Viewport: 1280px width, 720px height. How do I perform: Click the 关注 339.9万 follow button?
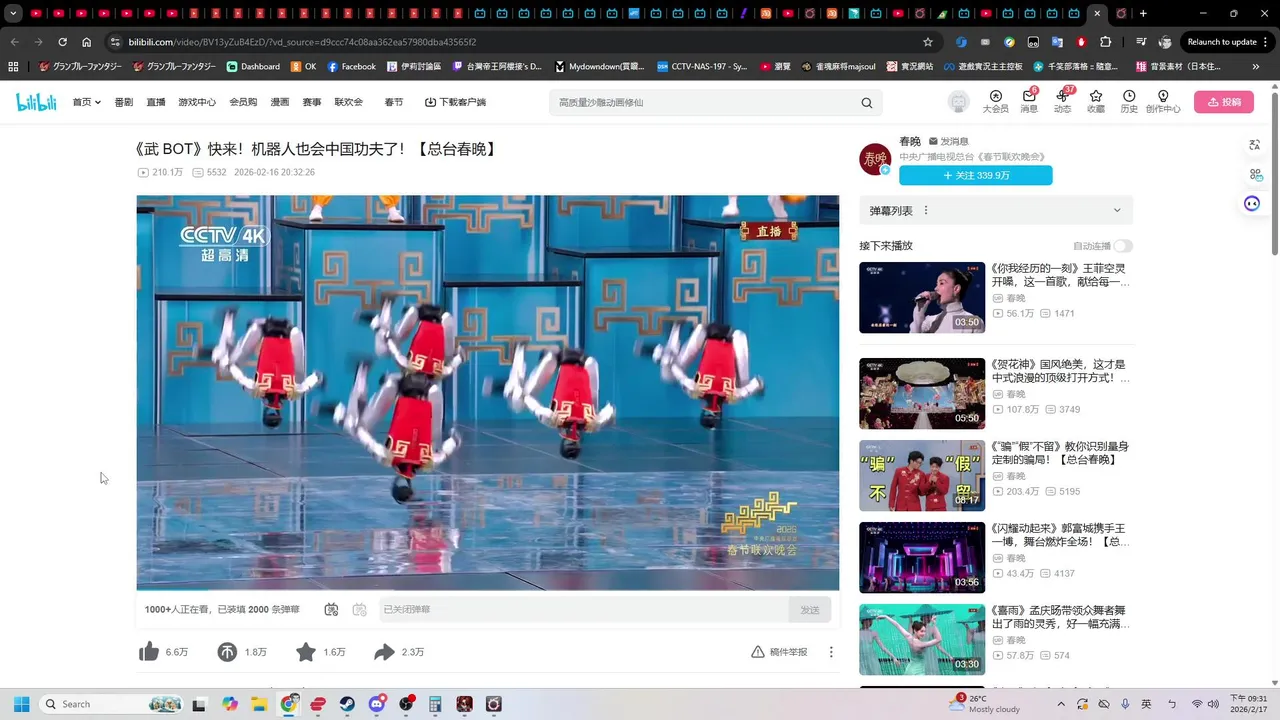coord(975,175)
